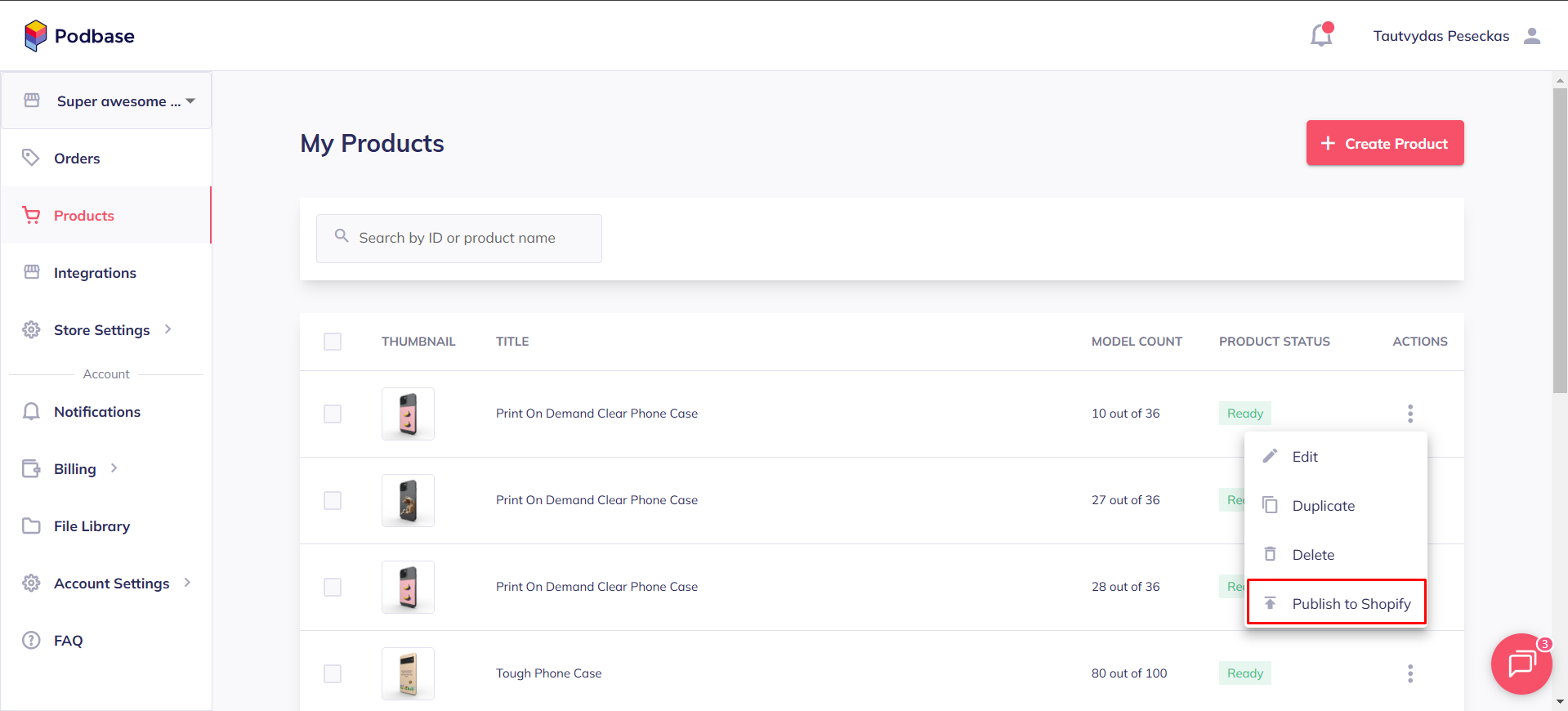Click the user profile avatar icon
1568x711 pixels.
(1532, 36)
